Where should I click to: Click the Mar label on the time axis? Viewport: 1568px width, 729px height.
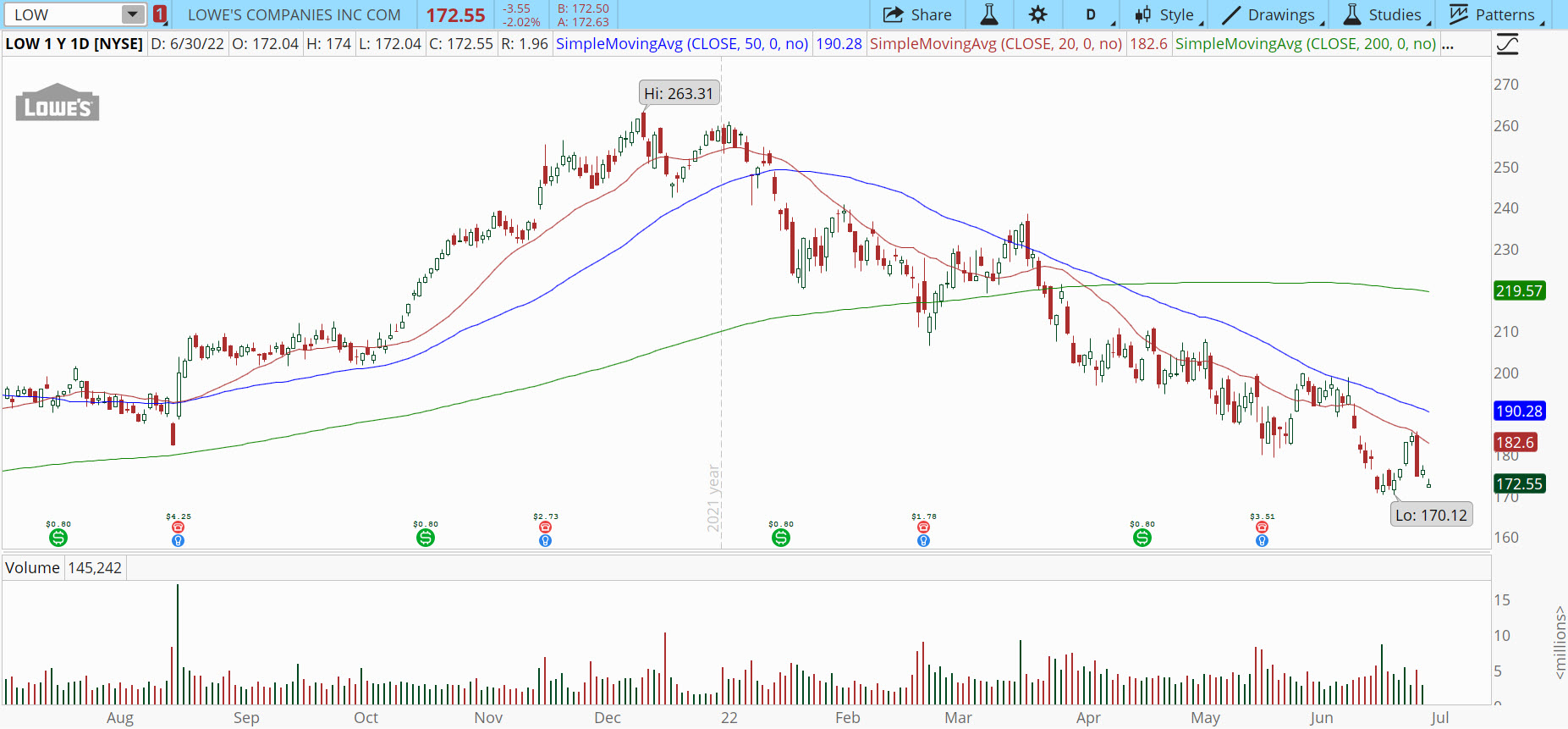pos(958,718)
